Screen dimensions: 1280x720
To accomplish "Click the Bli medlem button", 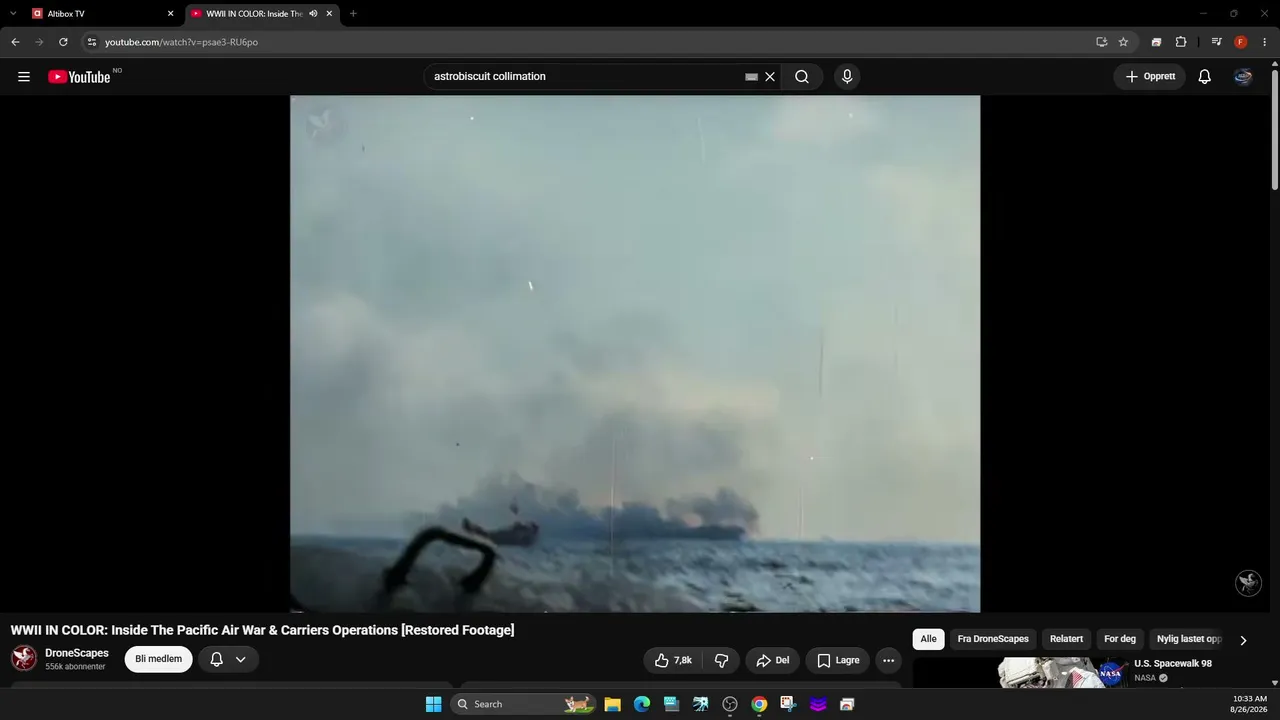I will (x=158, y=659).
